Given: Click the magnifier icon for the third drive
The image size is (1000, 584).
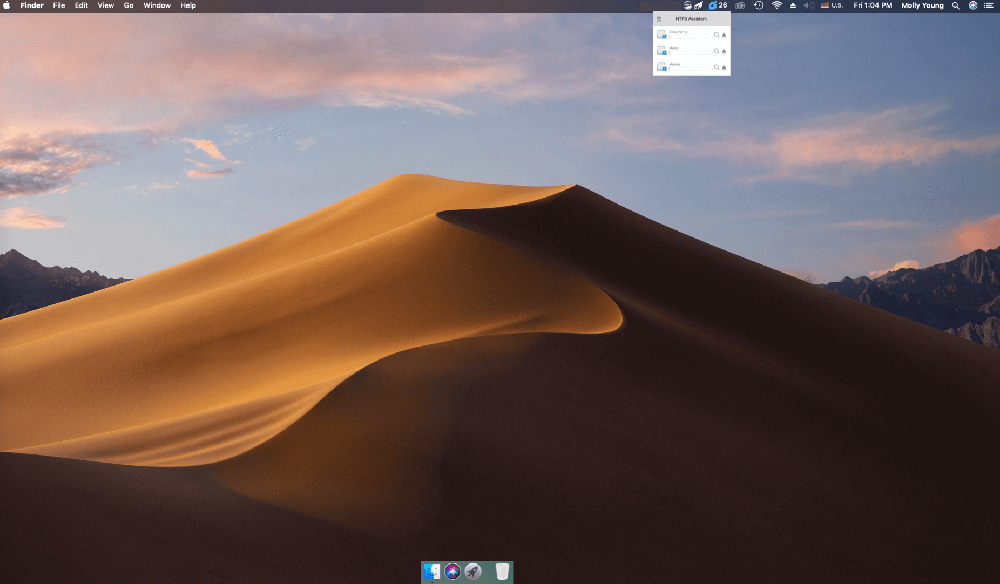Looking at the screenshot, I should tap(716, 67).
